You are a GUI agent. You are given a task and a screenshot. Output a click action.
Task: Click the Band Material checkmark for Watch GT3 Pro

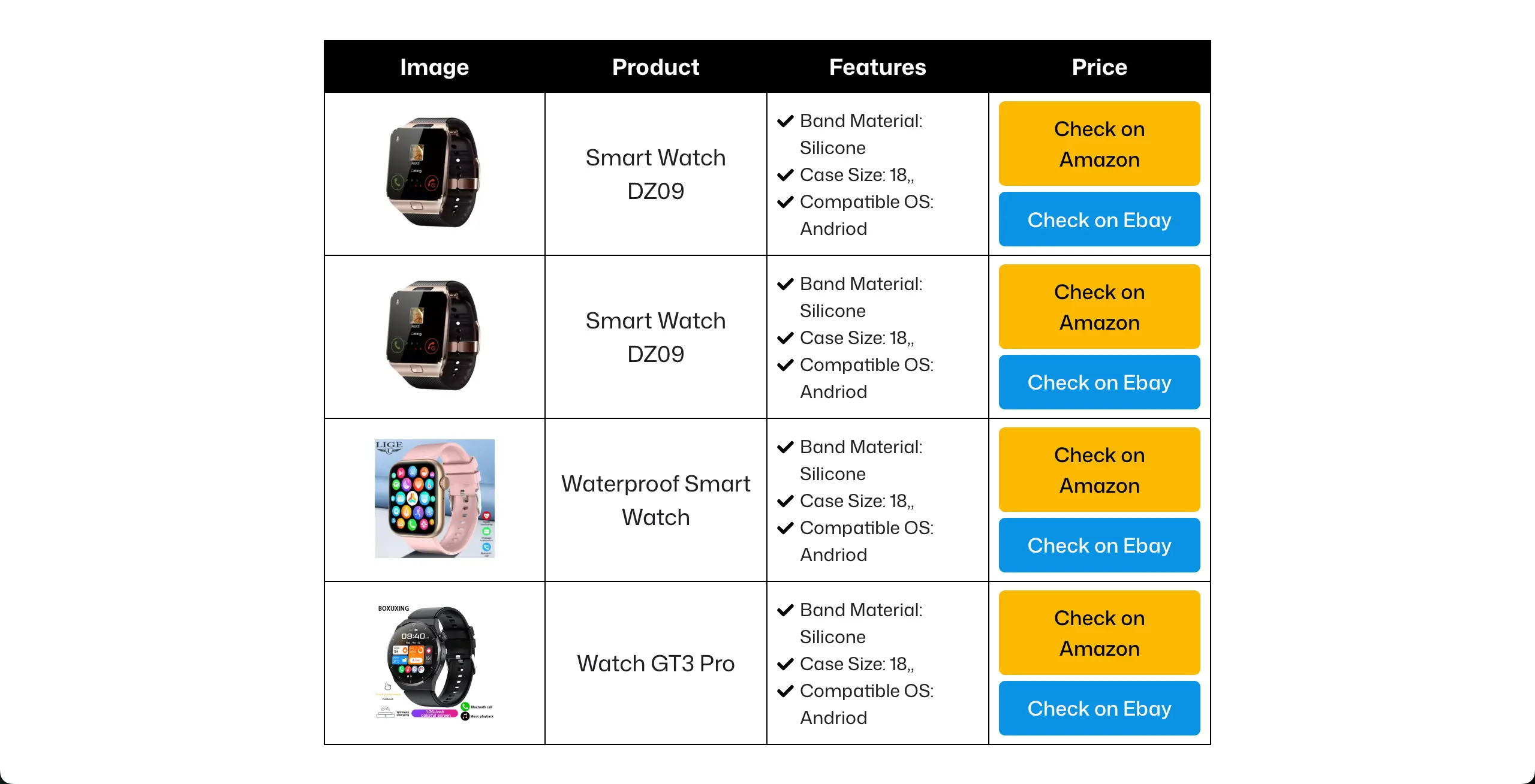pyautogui.click(x=785, y=611)
